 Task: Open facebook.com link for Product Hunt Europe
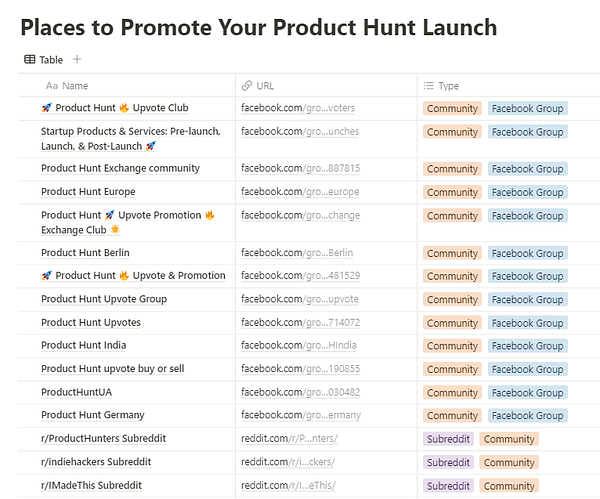pos(300,192)
